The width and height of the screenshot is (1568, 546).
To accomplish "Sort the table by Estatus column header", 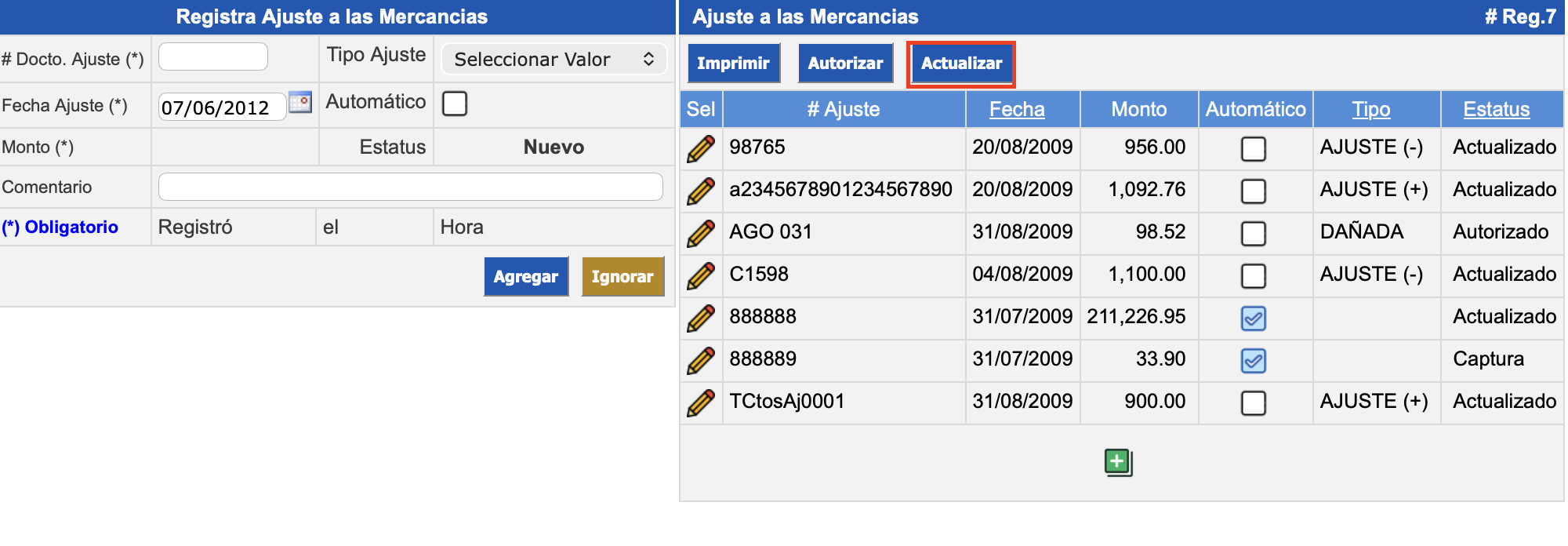I will [x=1496, y=110].
